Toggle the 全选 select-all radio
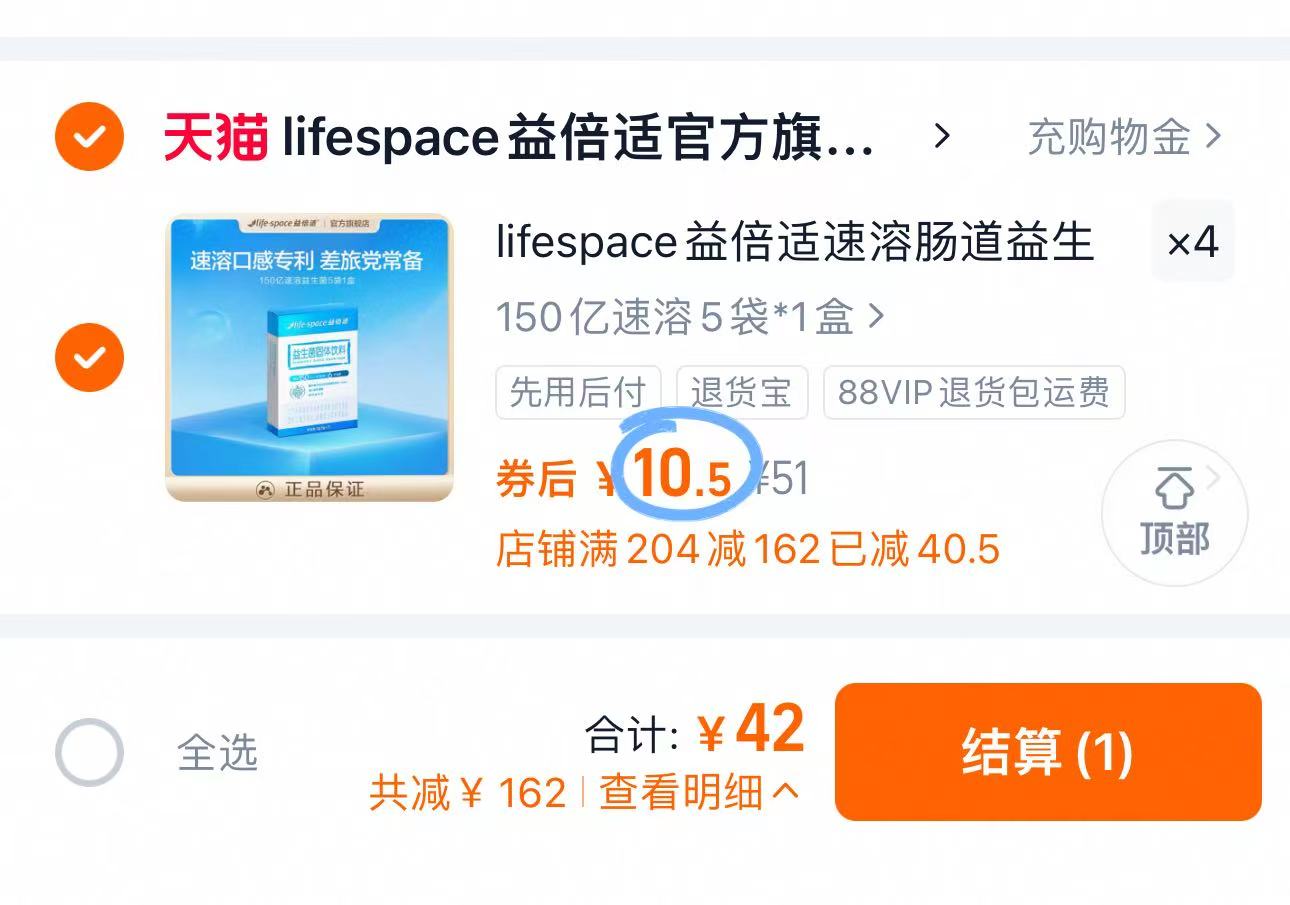 click(x=89, y=752)
